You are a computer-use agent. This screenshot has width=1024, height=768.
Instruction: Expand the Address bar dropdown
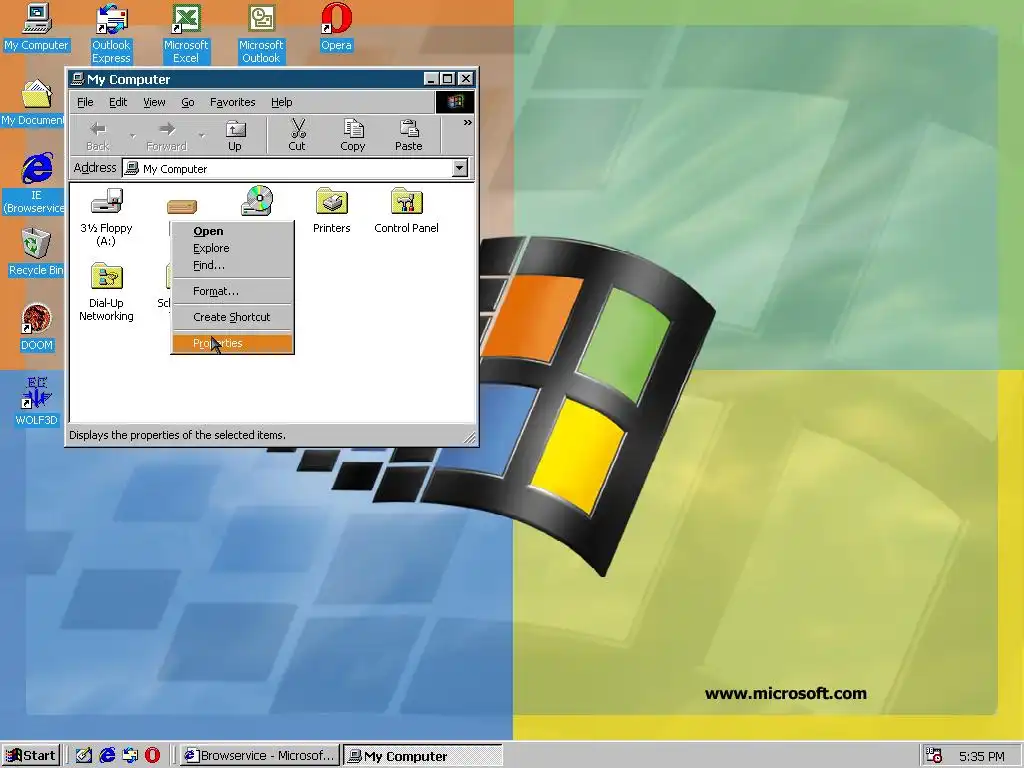pyautogui.click(x=460, y=168)
